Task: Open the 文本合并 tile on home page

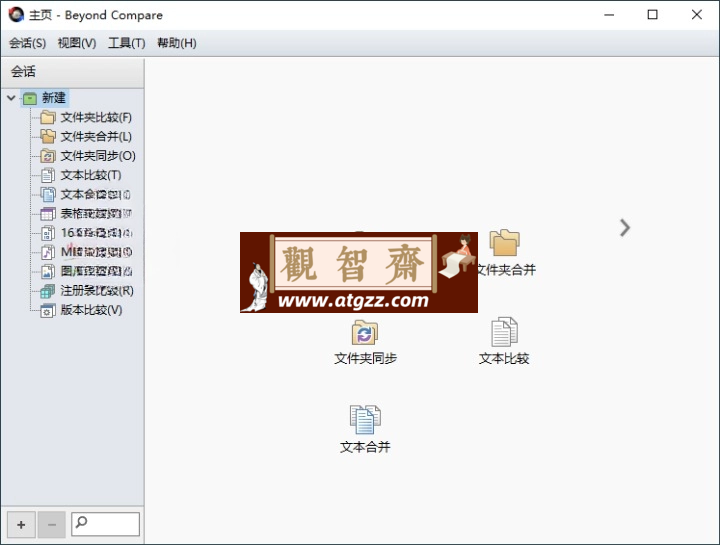Action: 365,430
